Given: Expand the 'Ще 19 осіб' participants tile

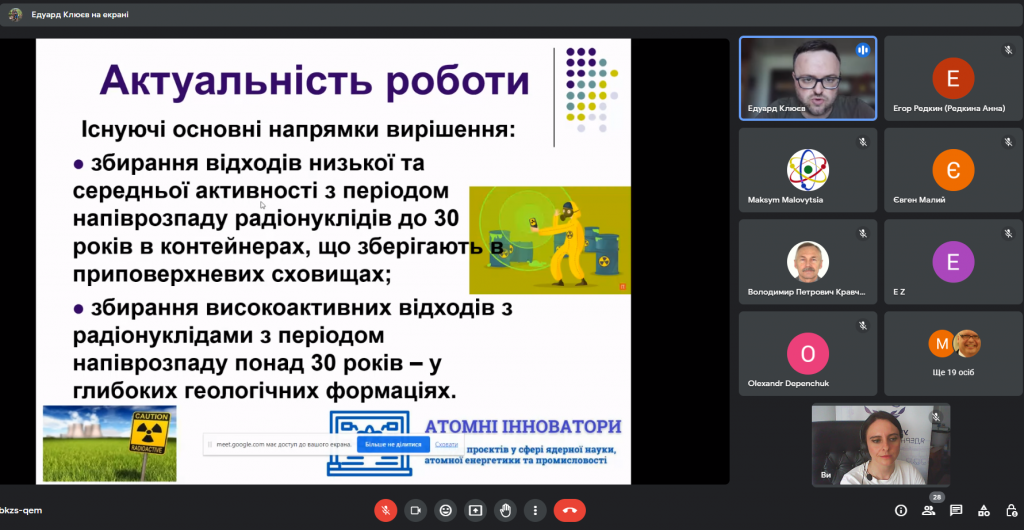Looking at the screenshot, I should [x=952, y=352].
